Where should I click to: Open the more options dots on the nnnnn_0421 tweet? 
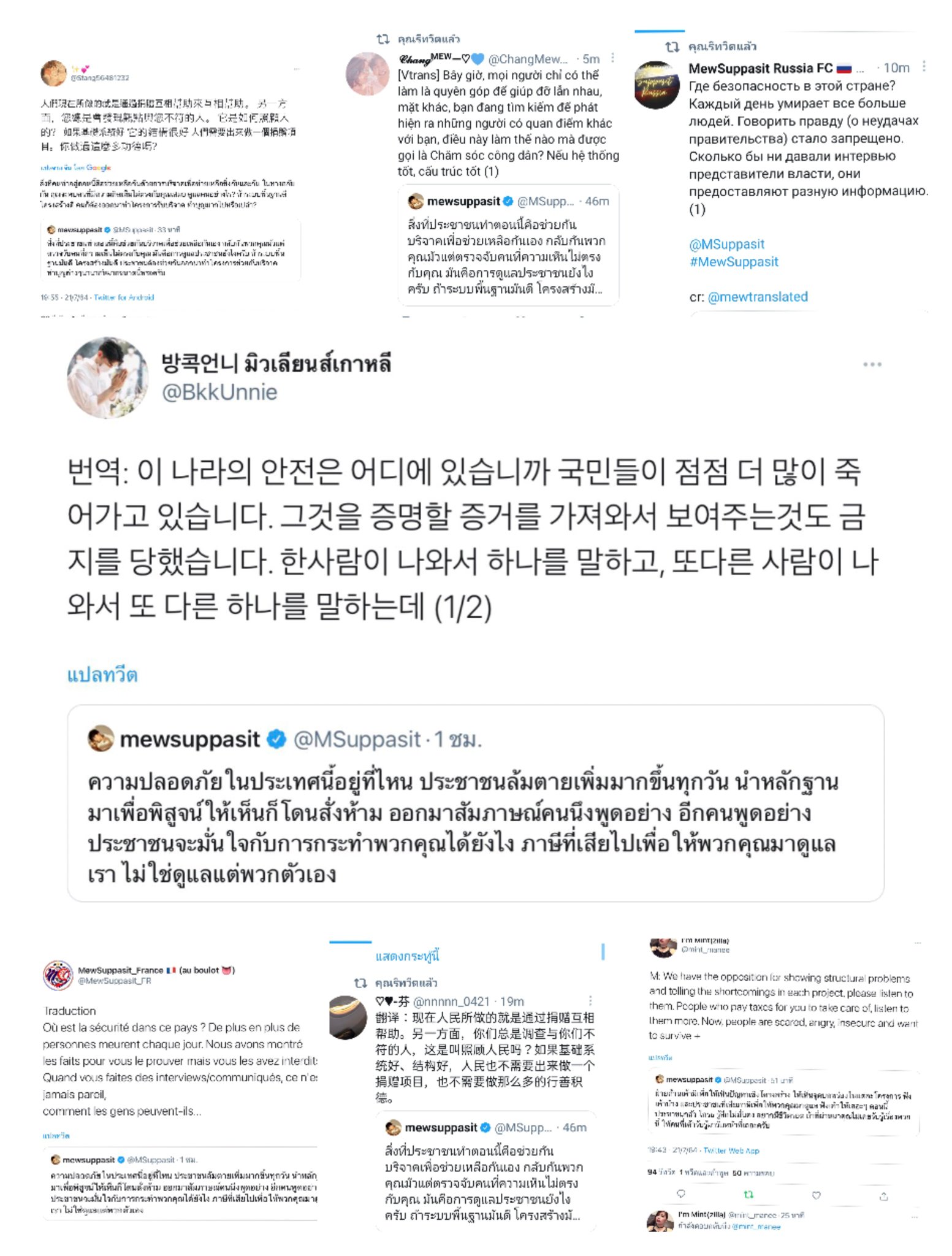(x=590, y=1000)
